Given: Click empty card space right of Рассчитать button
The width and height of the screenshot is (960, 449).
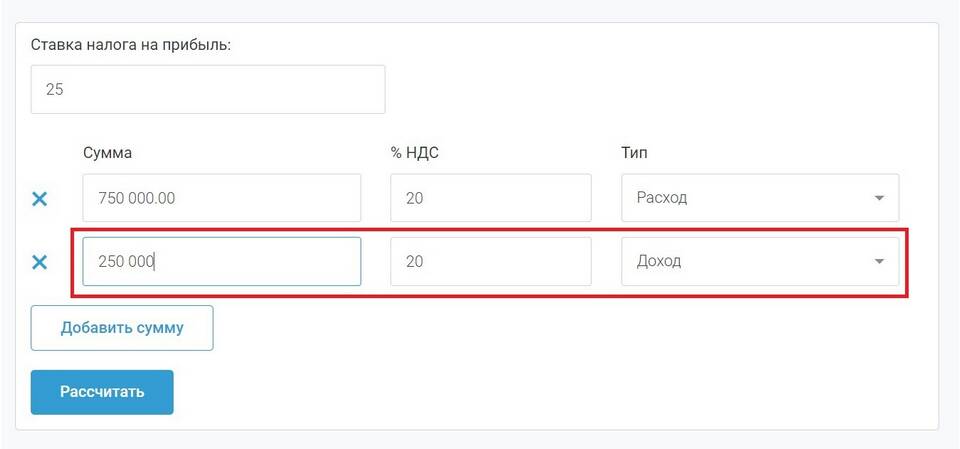Looking at the screenshot, I should (x=551, y=392).
